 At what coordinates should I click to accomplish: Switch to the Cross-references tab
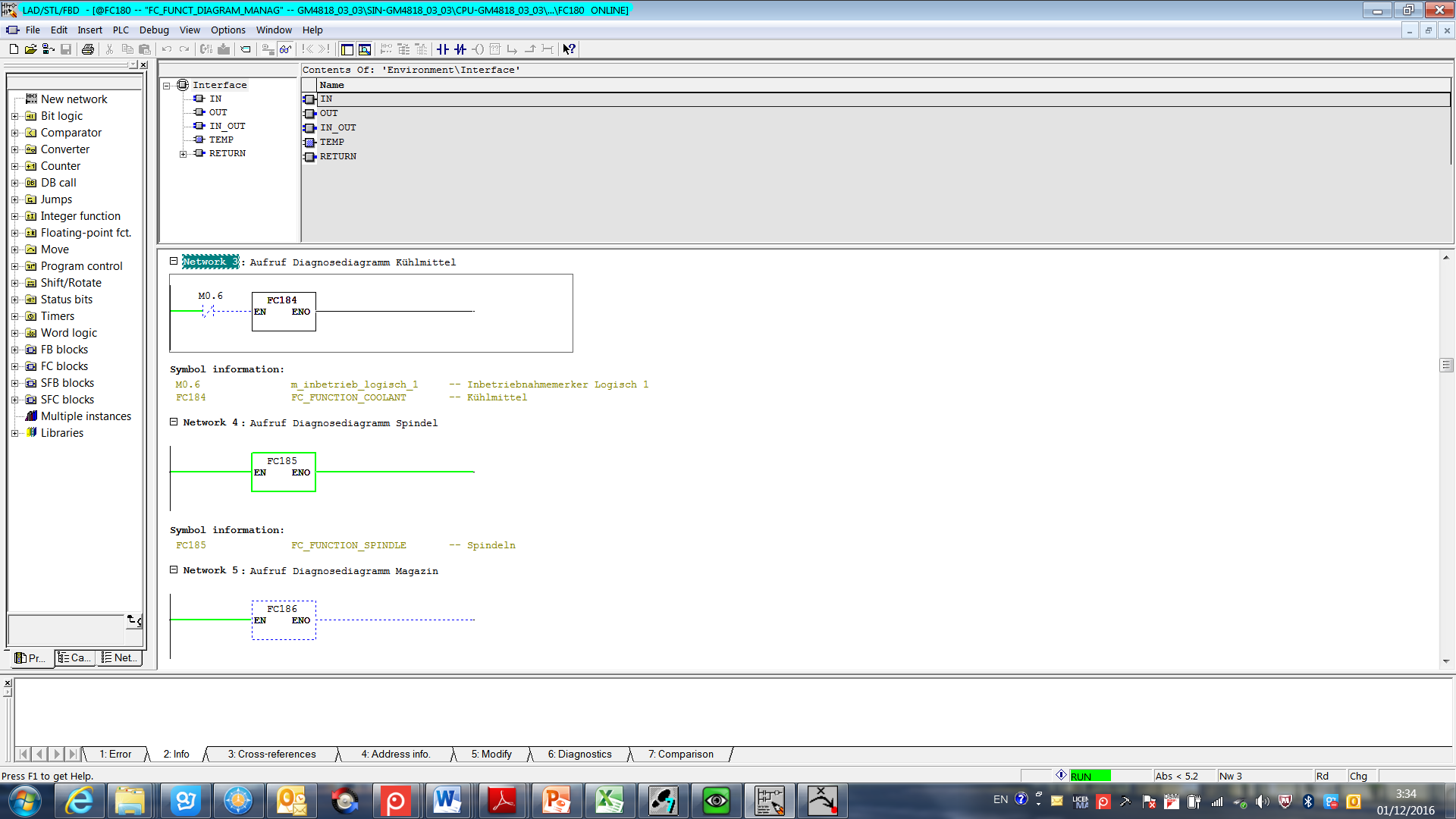271,754
